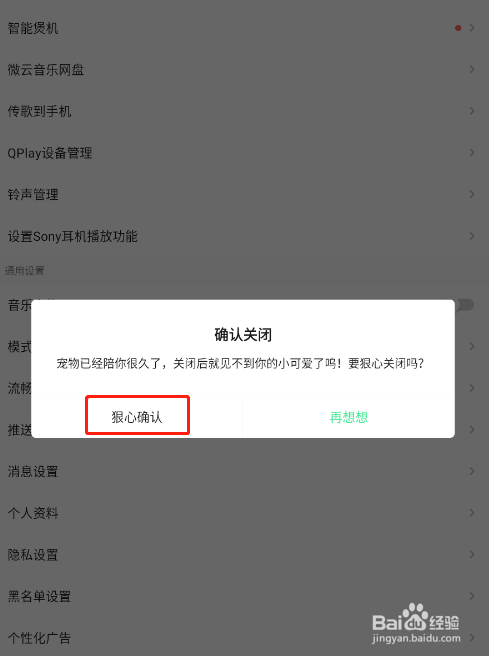Screen dimensions: 489x656
Task: Open 微云音乐网盘 settings row
Action: (x=244, y=69)
